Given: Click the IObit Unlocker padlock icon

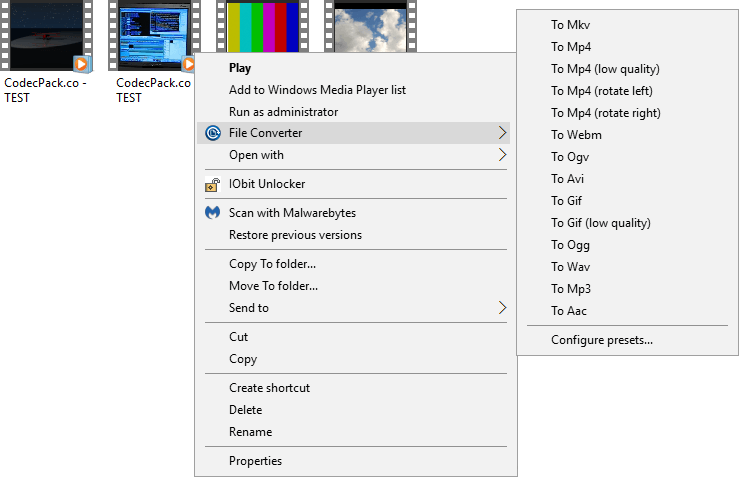Looking at the screenshot, I should pyautogui.click(x=212, y=184).
